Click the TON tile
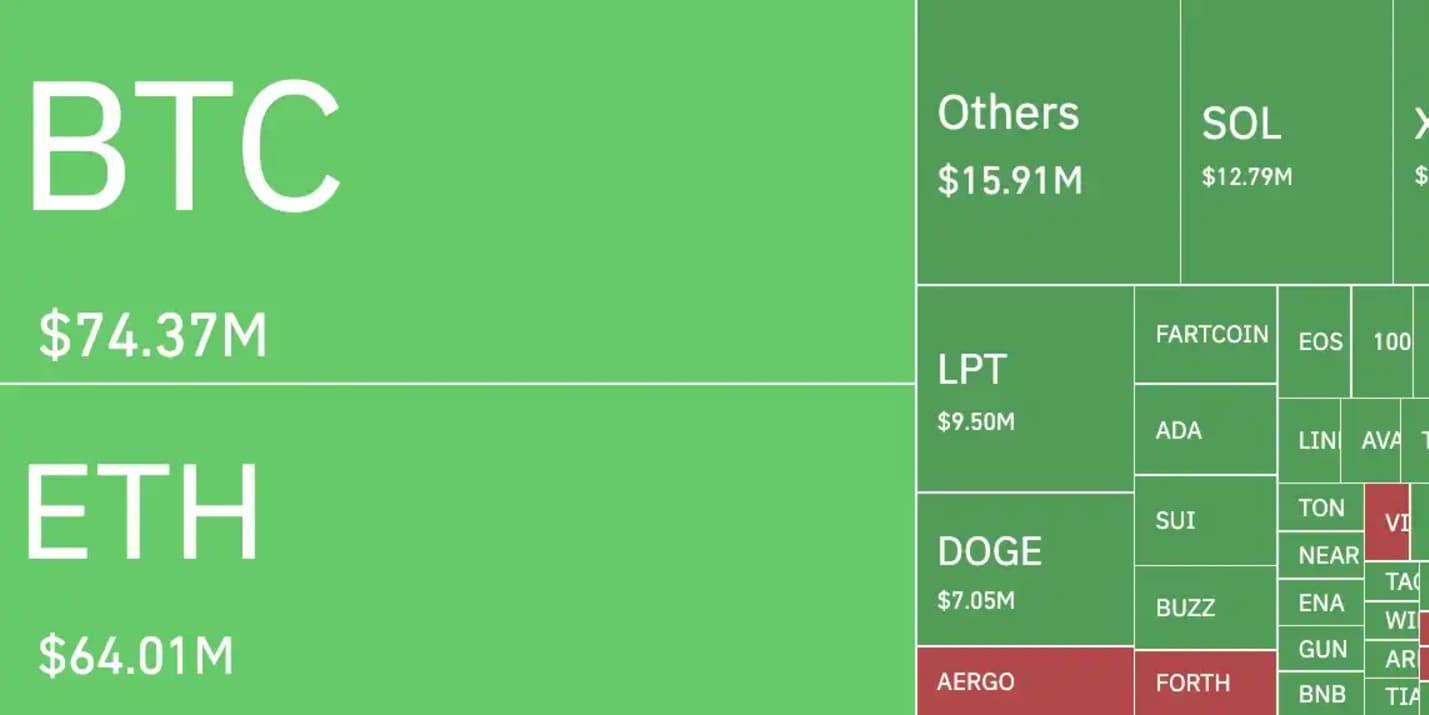Image resolution: width=1429 pixels, height=715 pixels. click(1321, 507)
